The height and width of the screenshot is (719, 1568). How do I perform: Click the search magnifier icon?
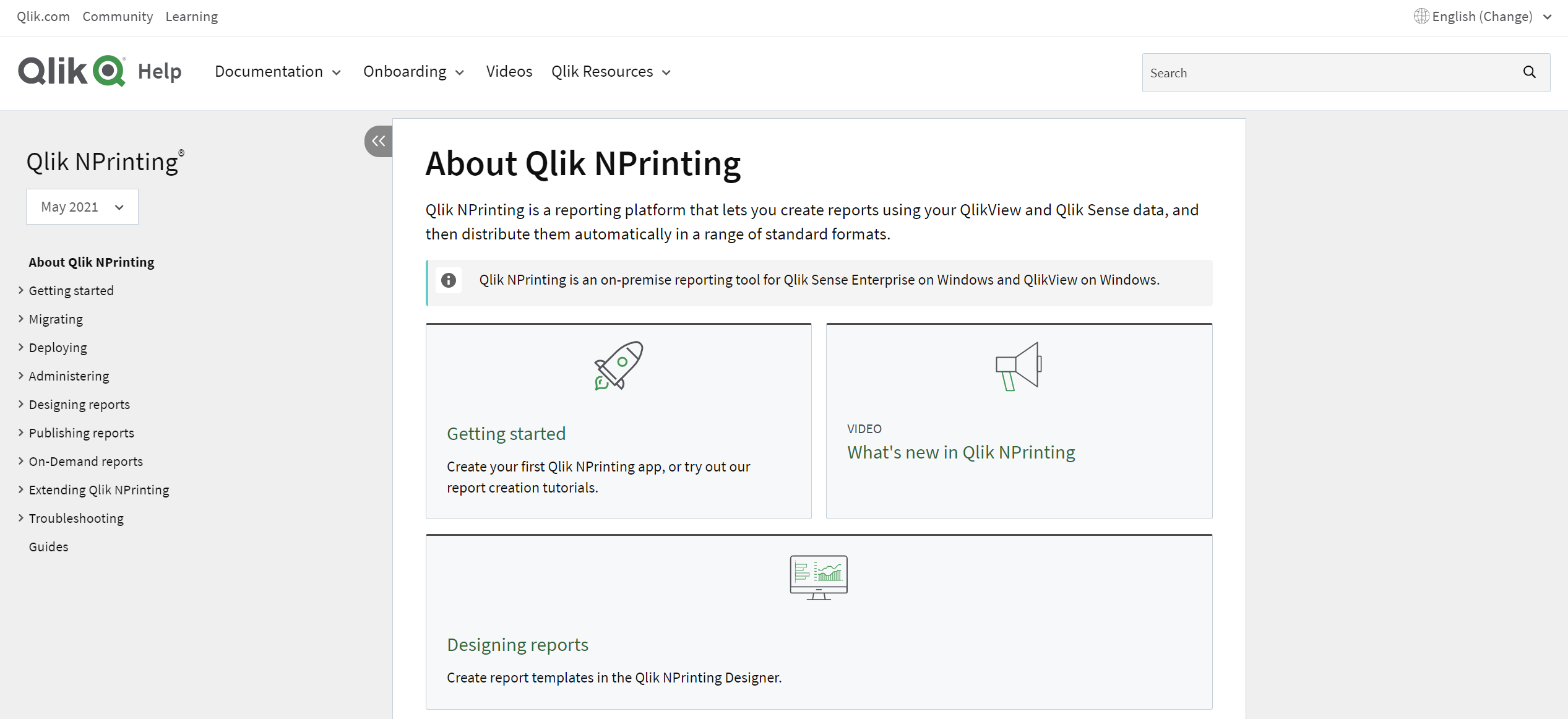point(1529,72)
